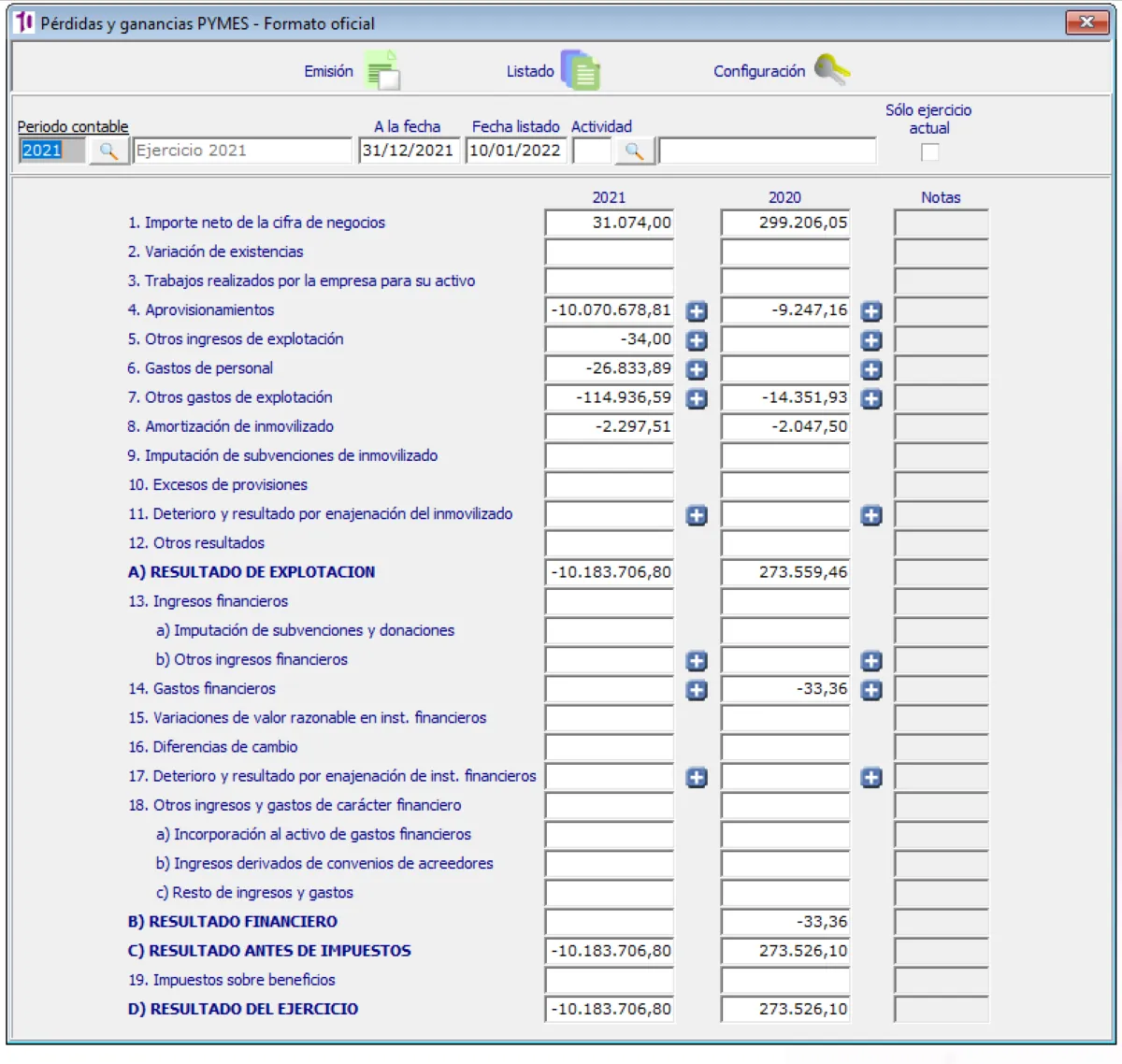Image resolution: width=1122 pixels, height=1064 pixels.
Task: Click the Actividad code field
Action: [x=592, y=151]
